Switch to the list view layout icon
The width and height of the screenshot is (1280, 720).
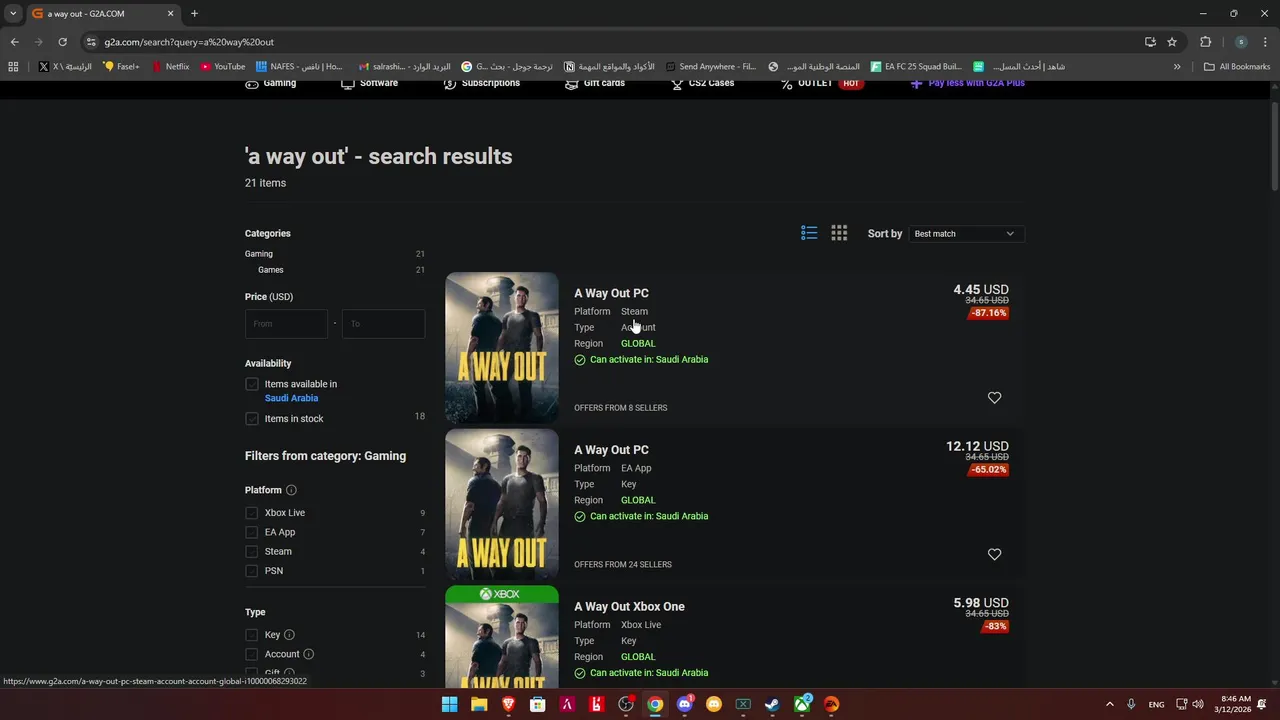tap(809, 233)
